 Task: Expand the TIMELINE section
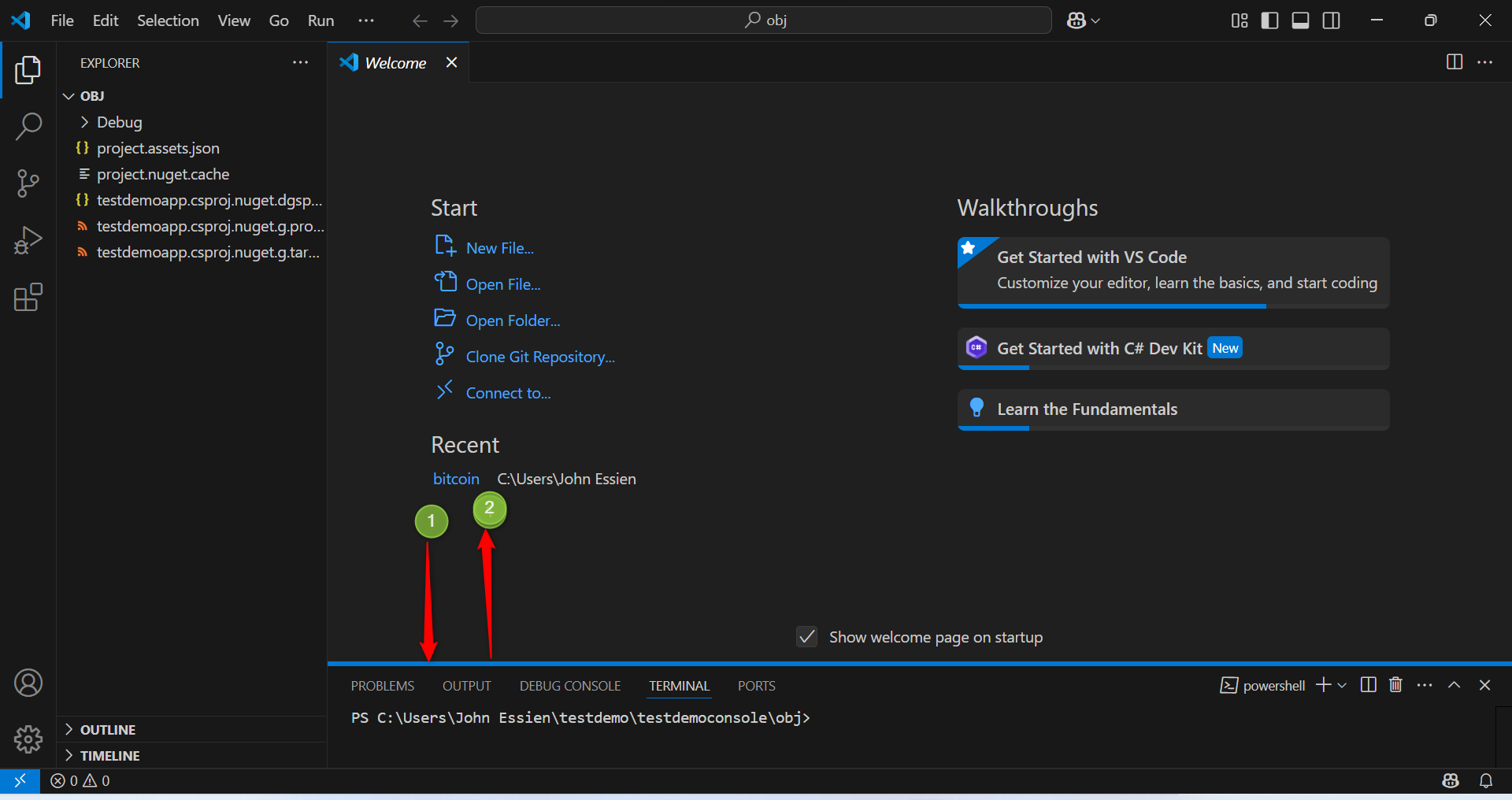[x=193, y=755]
